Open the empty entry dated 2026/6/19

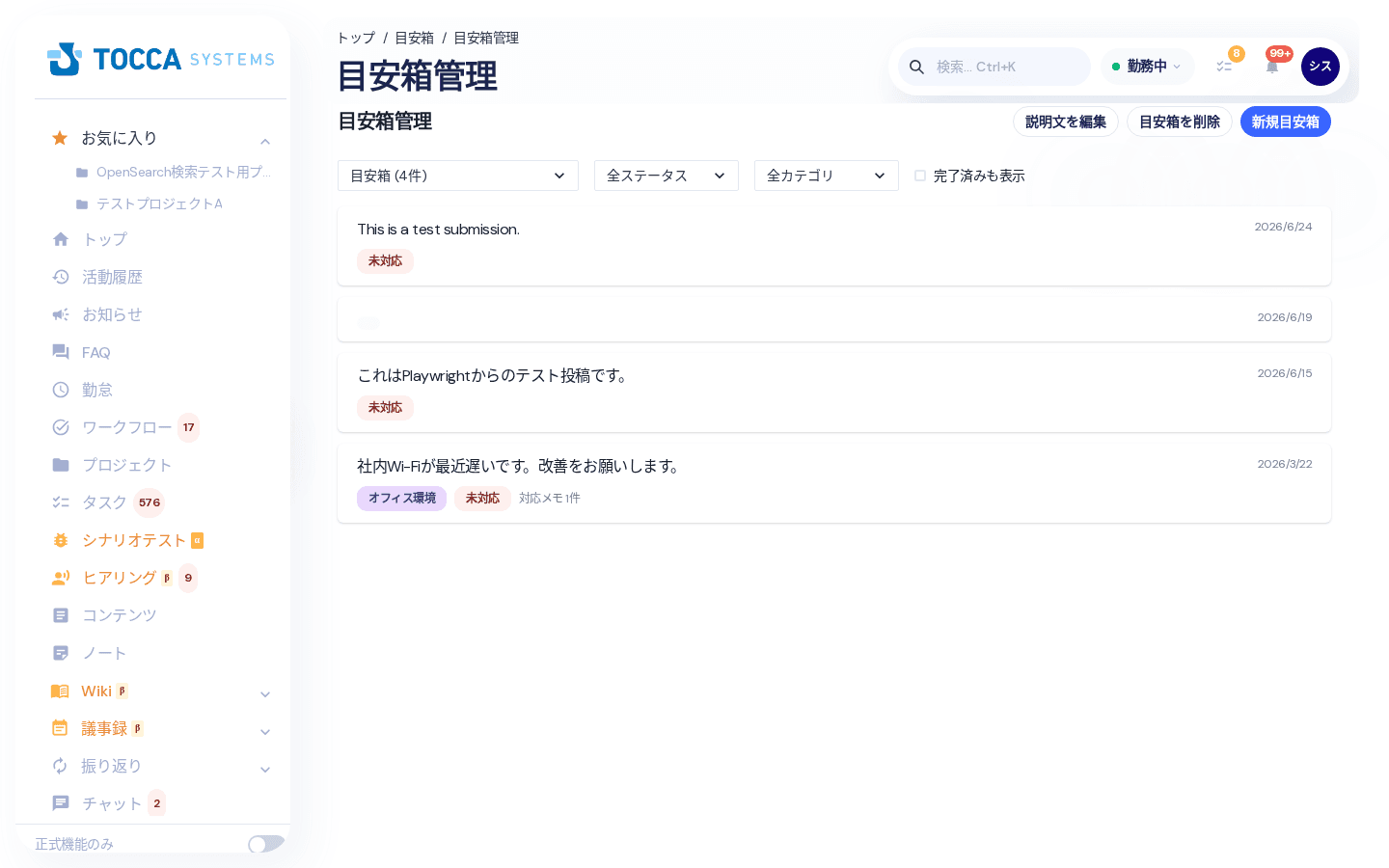834,319
